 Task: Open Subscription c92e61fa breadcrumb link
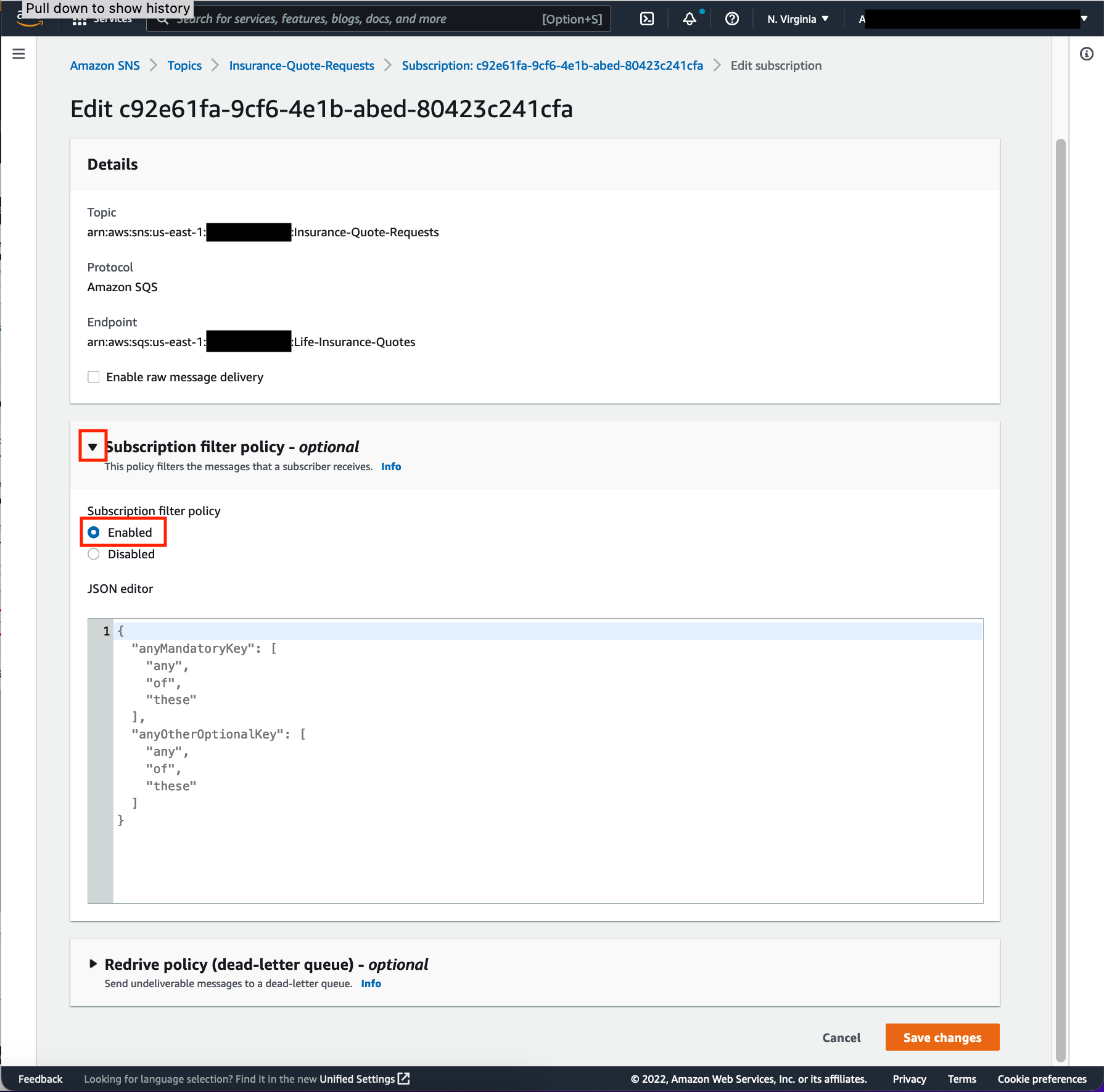point(552,65)
